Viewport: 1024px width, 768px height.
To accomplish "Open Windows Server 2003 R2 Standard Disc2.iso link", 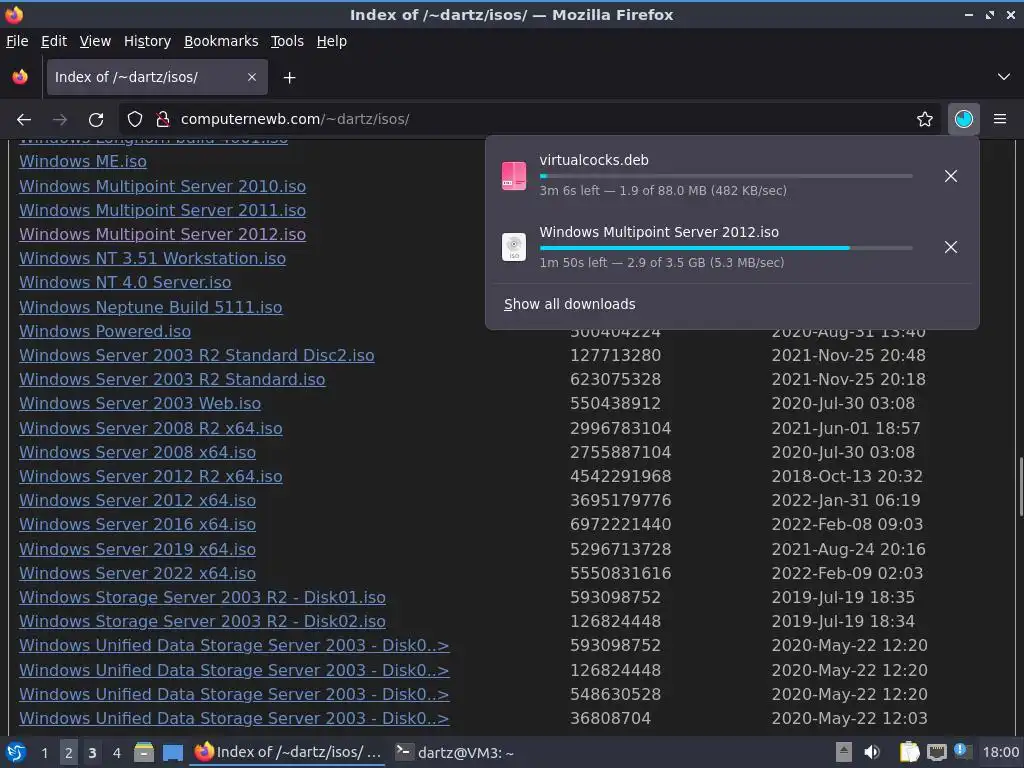I will [197, 355].
